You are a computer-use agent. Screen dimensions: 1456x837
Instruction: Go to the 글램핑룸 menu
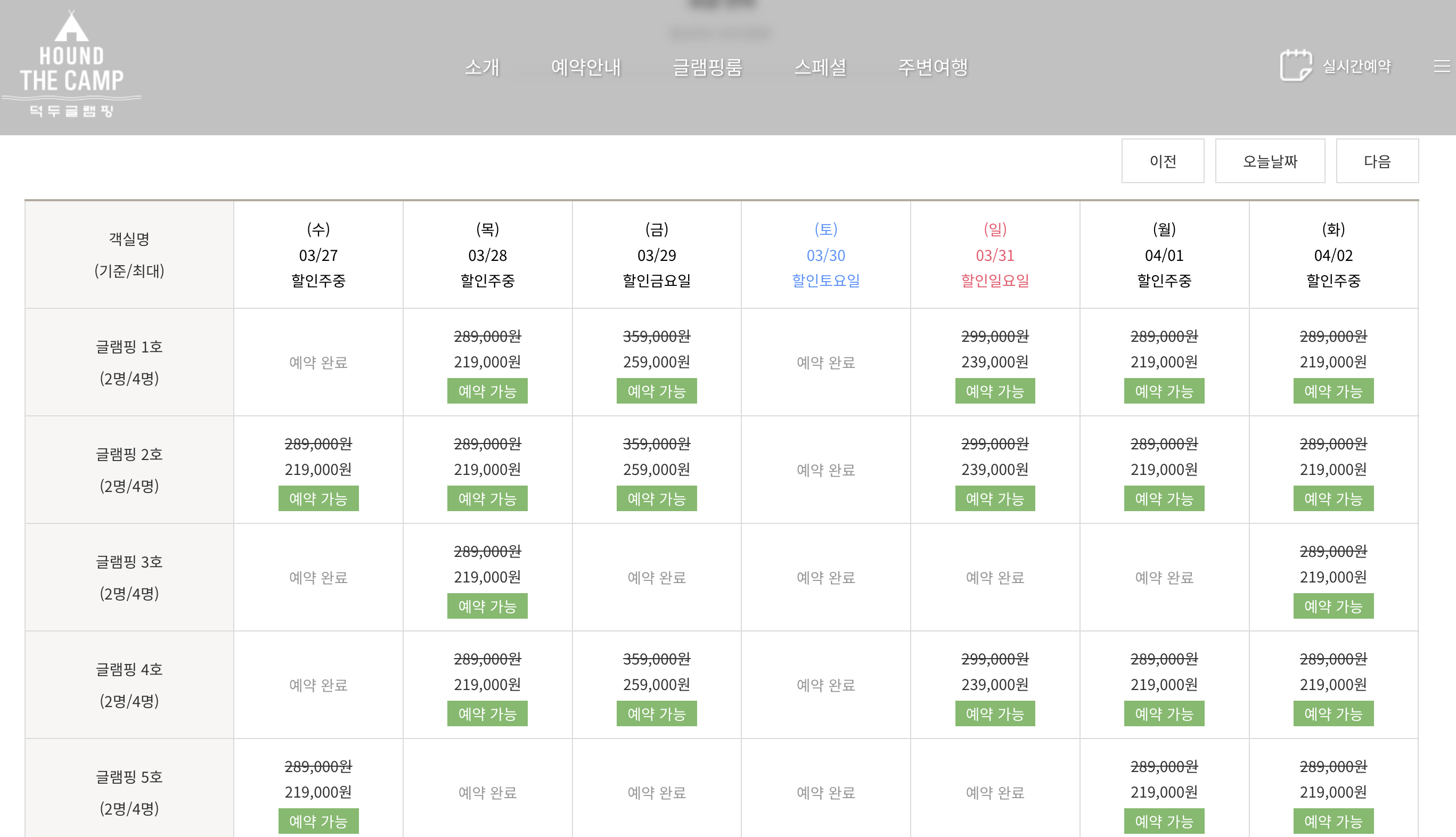click(x=707, y=67)
